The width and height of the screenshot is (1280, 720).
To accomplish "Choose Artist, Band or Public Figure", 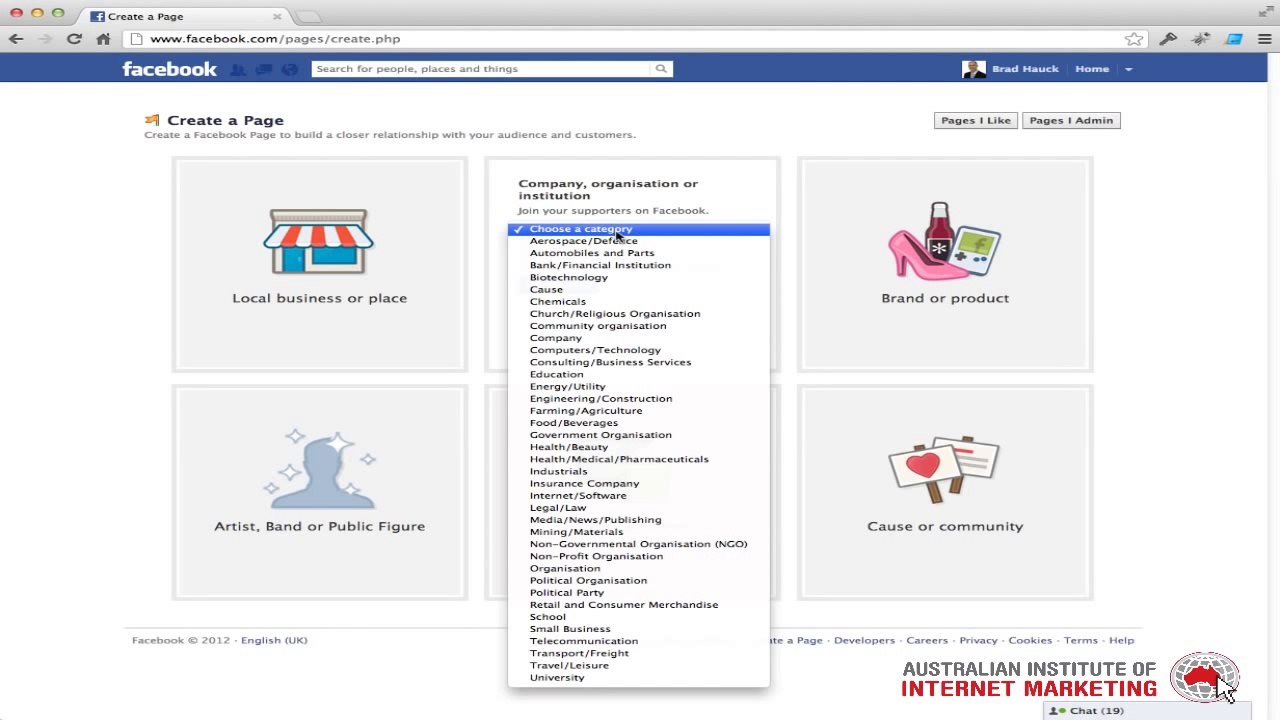I will click(319, 492).
